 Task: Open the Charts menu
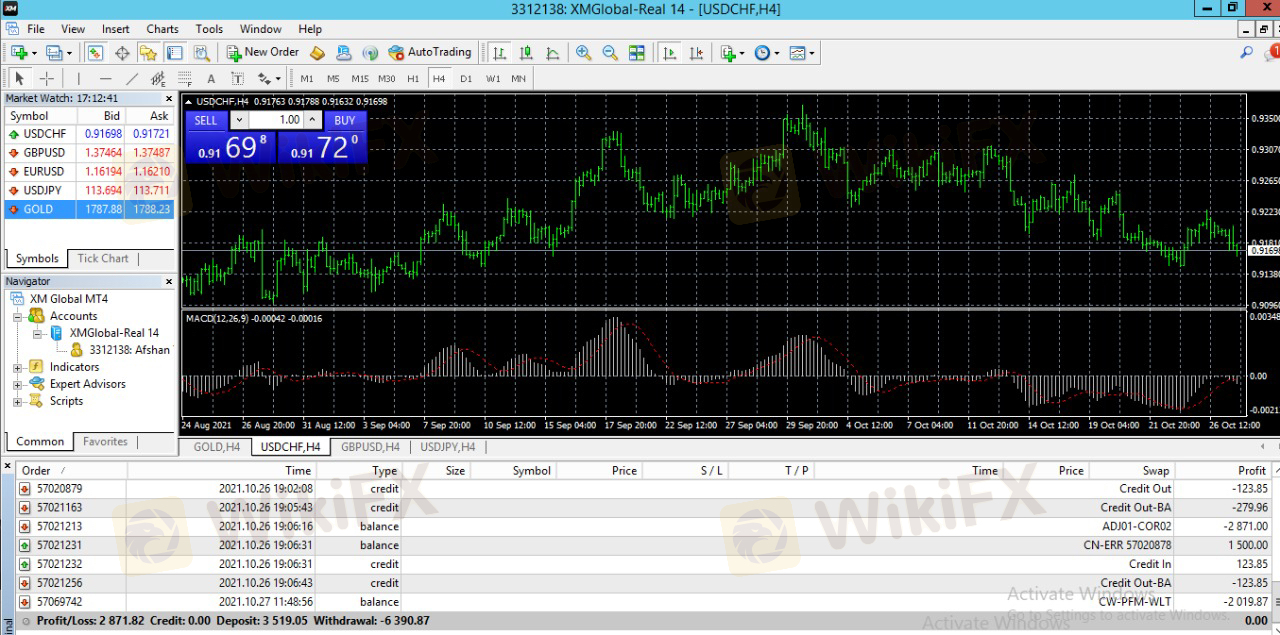pos(162,29)
